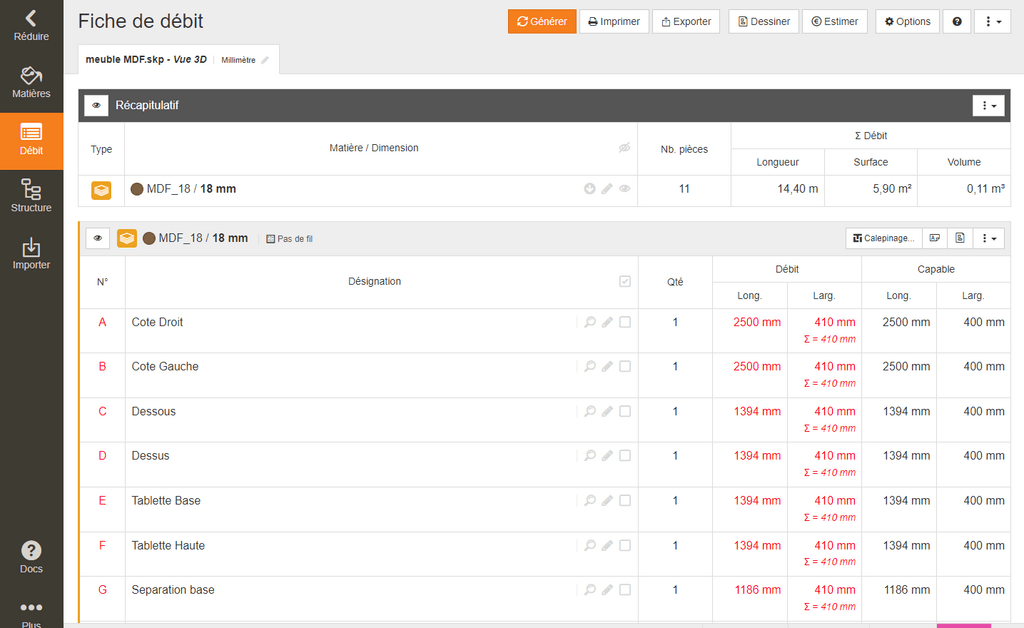The height and width of the screenshot is (628, 1024).
Task: Click the magnifier icon on Cote Droit row
Action: (x=590, y=322)
